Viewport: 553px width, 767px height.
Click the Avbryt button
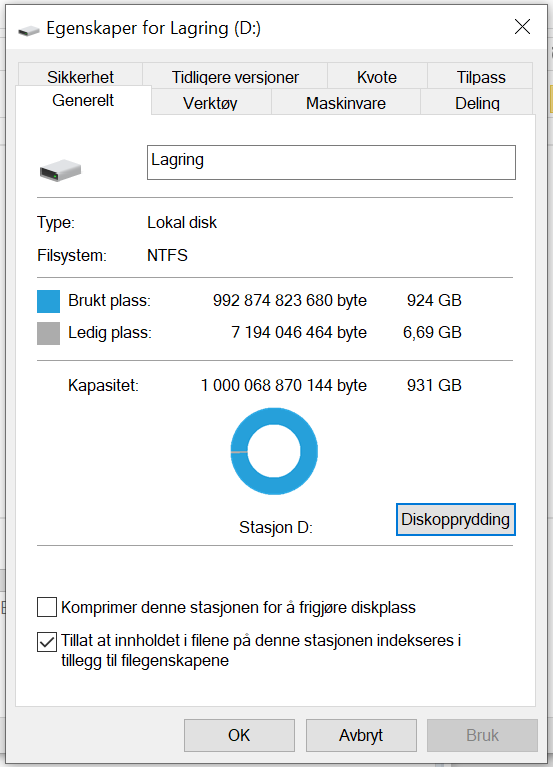(x=361, y=735)
